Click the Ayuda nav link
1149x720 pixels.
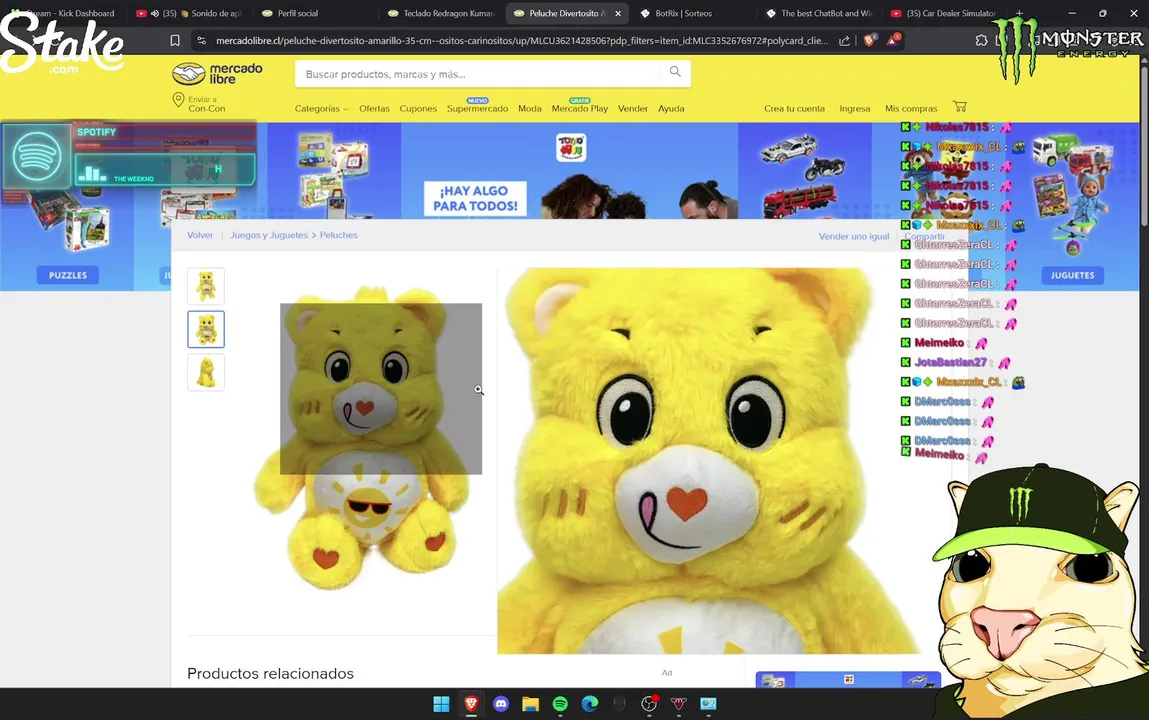click(671, 108)
